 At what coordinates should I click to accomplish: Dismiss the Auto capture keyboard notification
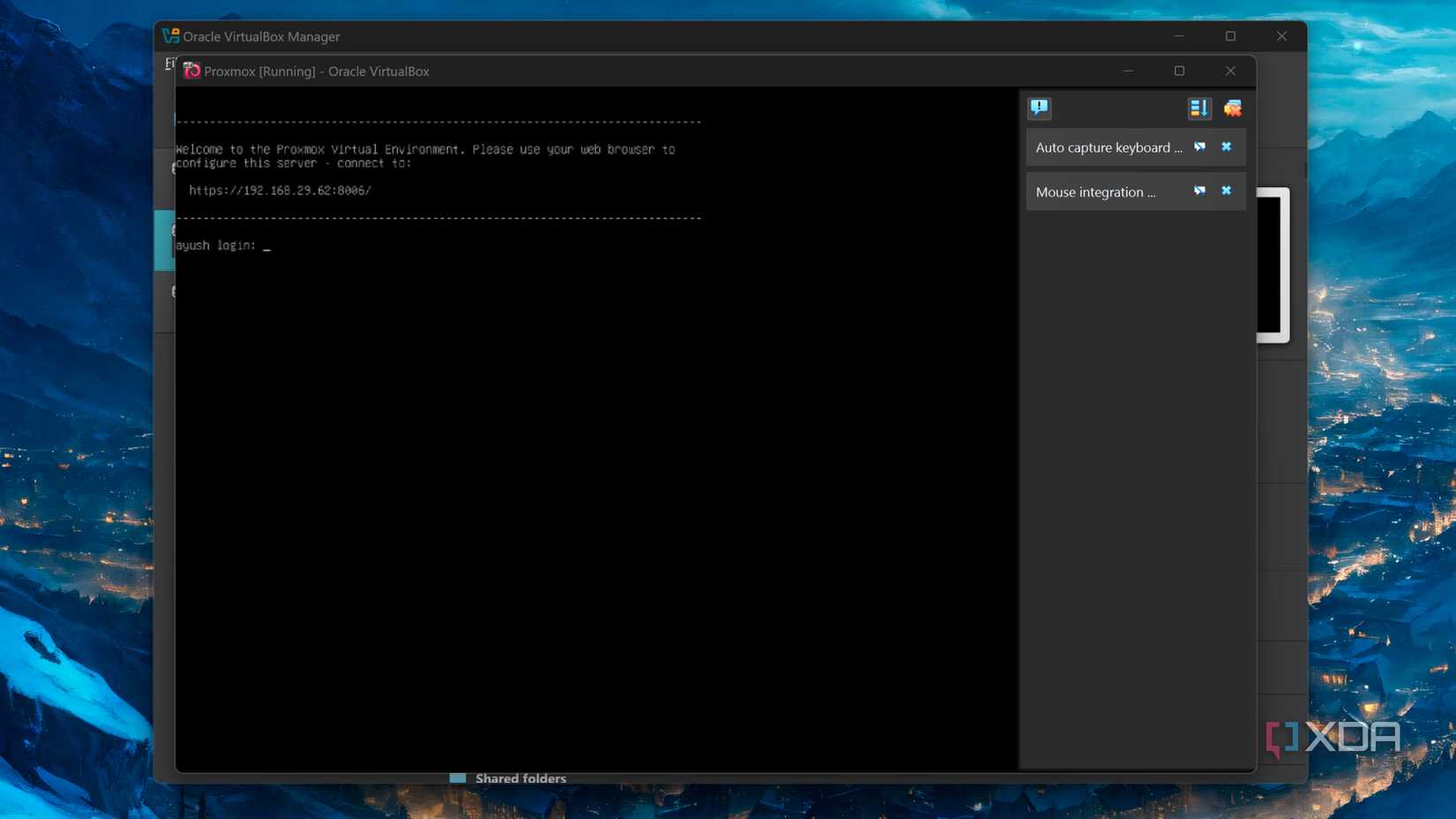tap(1227, 147)
